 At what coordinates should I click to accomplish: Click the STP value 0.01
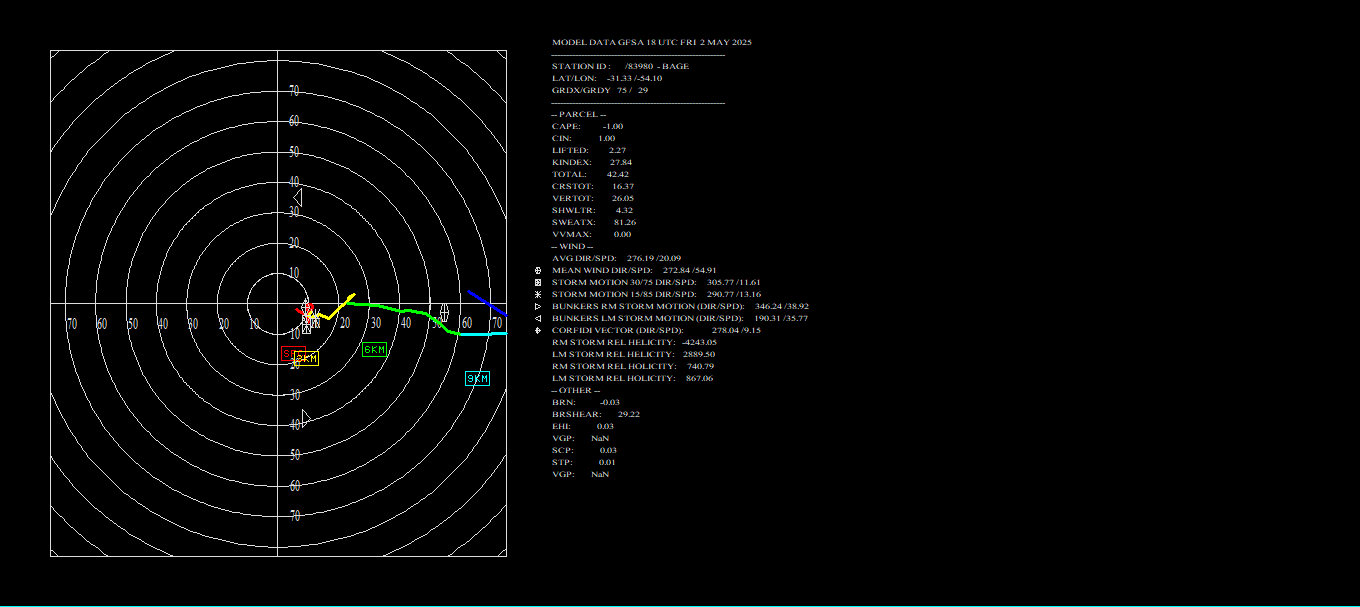pos(607,462)
